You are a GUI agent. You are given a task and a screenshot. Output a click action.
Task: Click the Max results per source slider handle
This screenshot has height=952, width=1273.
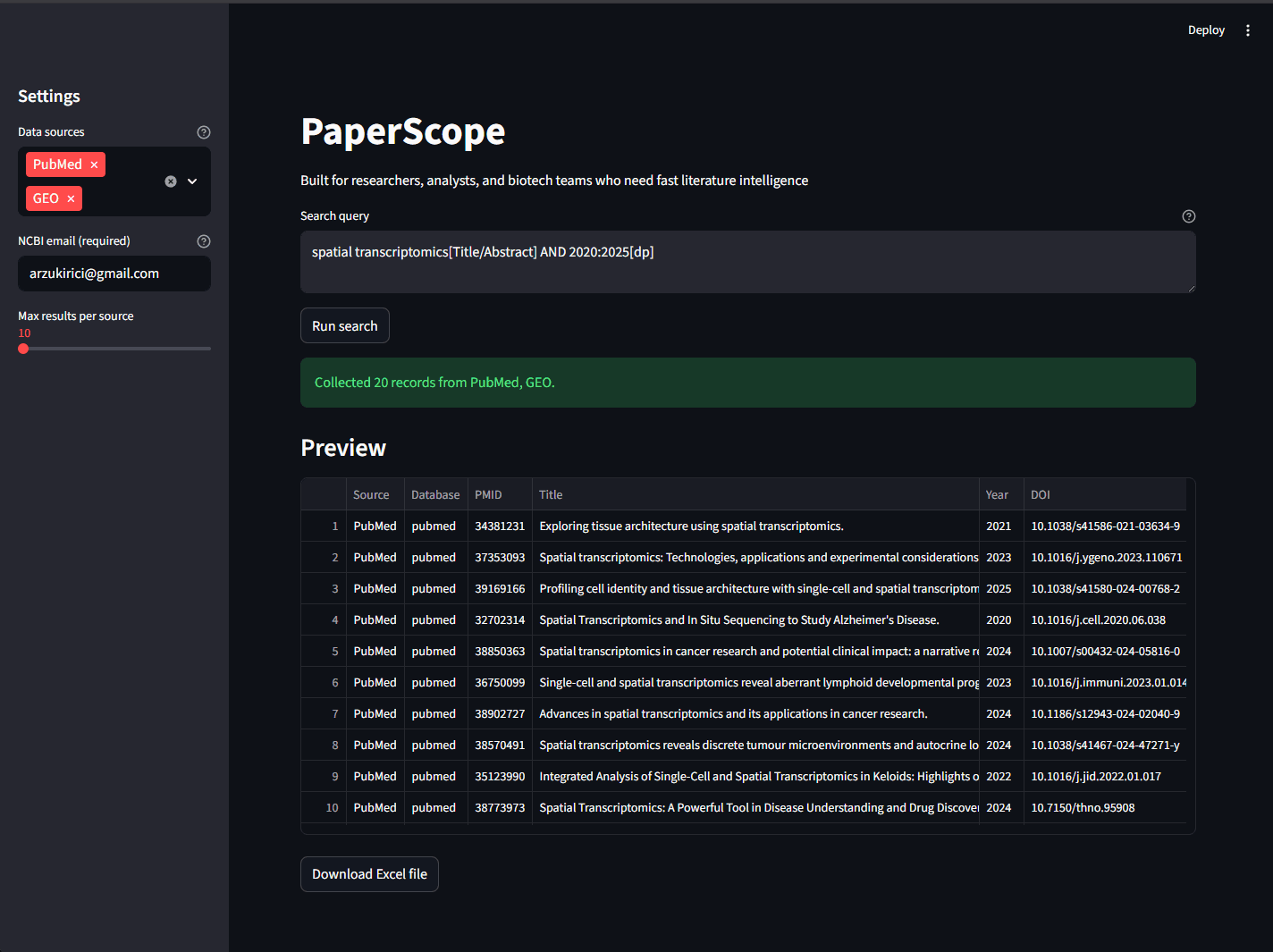[x=23, y=349]
